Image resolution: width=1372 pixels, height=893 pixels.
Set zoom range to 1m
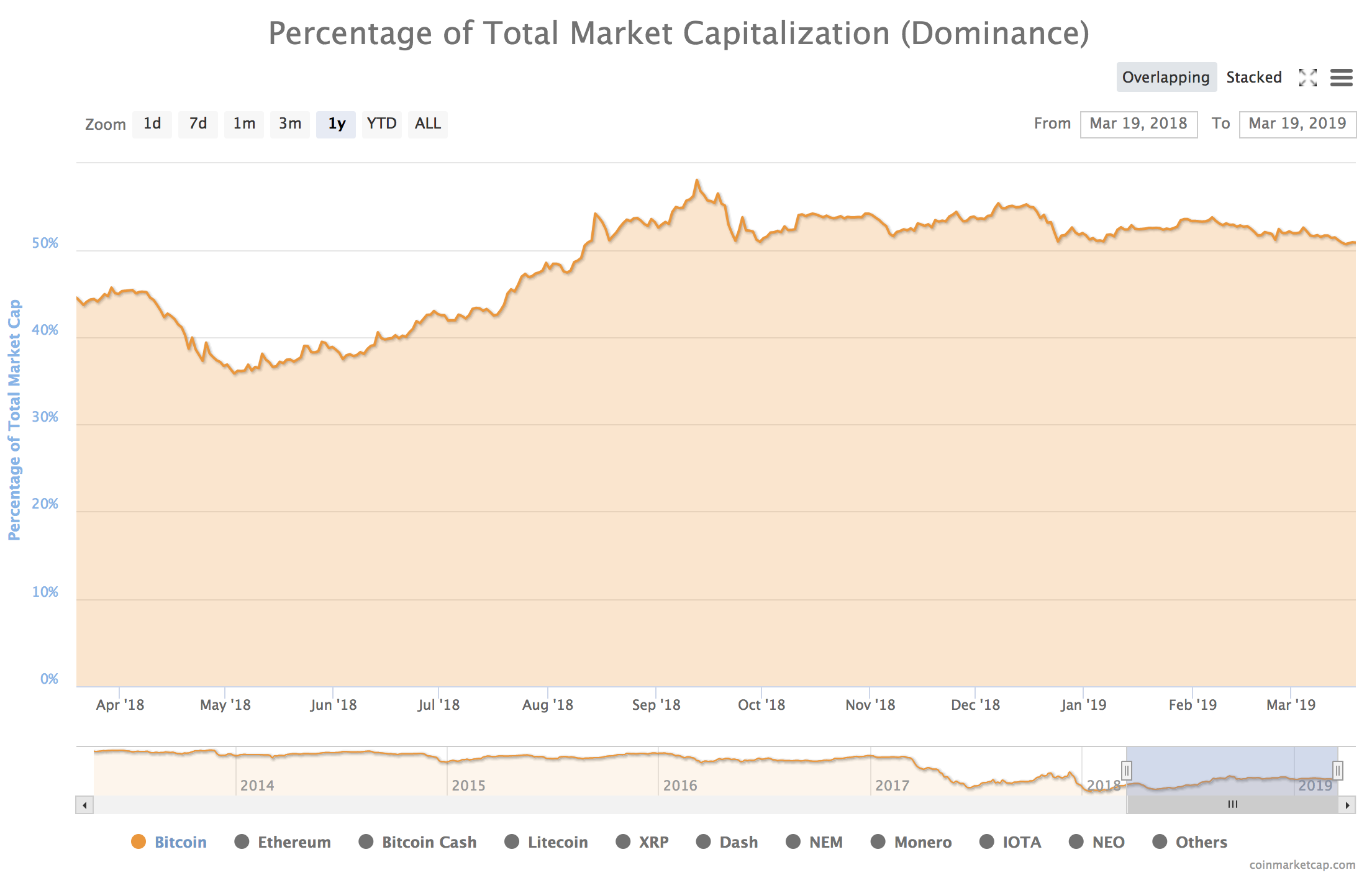(x=244, y=124)
